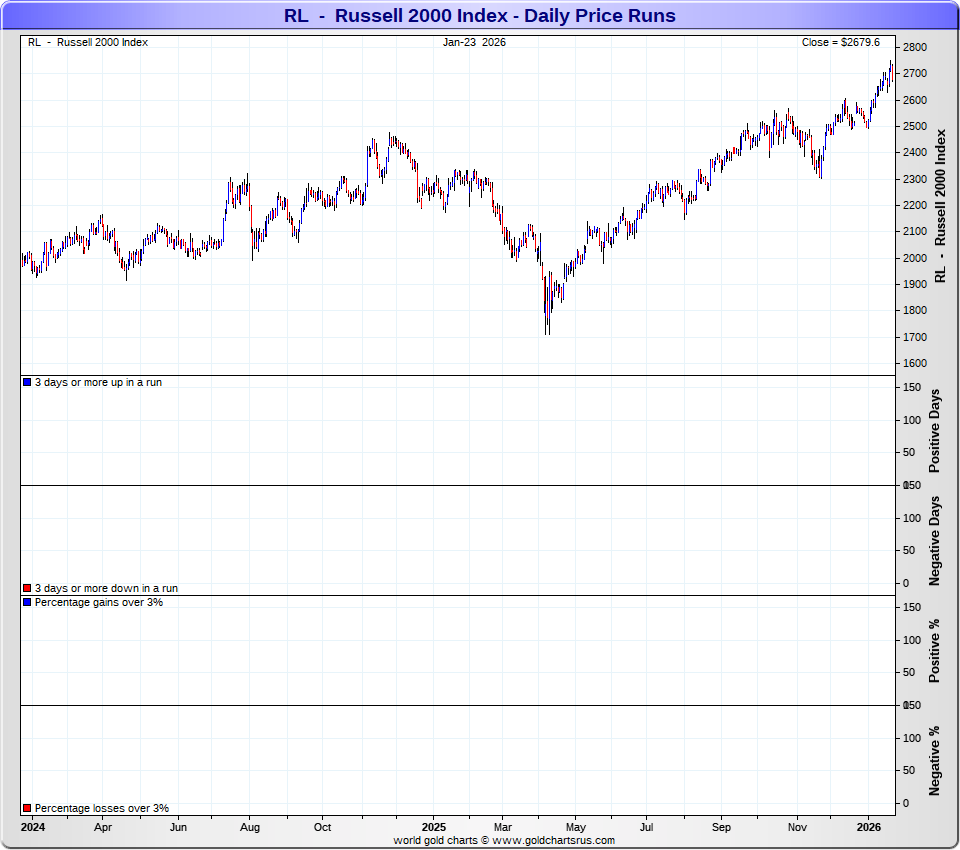Viewport: 960px width, 850px height.
Task: Click the 'Percentage losses over 3%' legend text
Action: [x=102, y=808]
